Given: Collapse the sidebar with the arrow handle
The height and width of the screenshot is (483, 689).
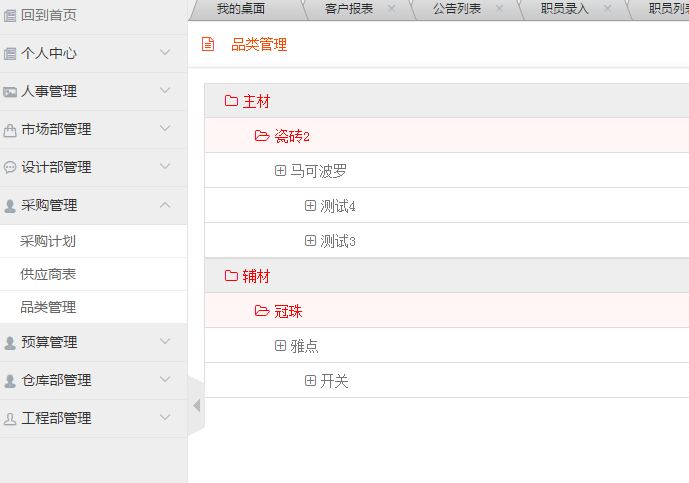Looking at the screenshot, I should 196,405.
